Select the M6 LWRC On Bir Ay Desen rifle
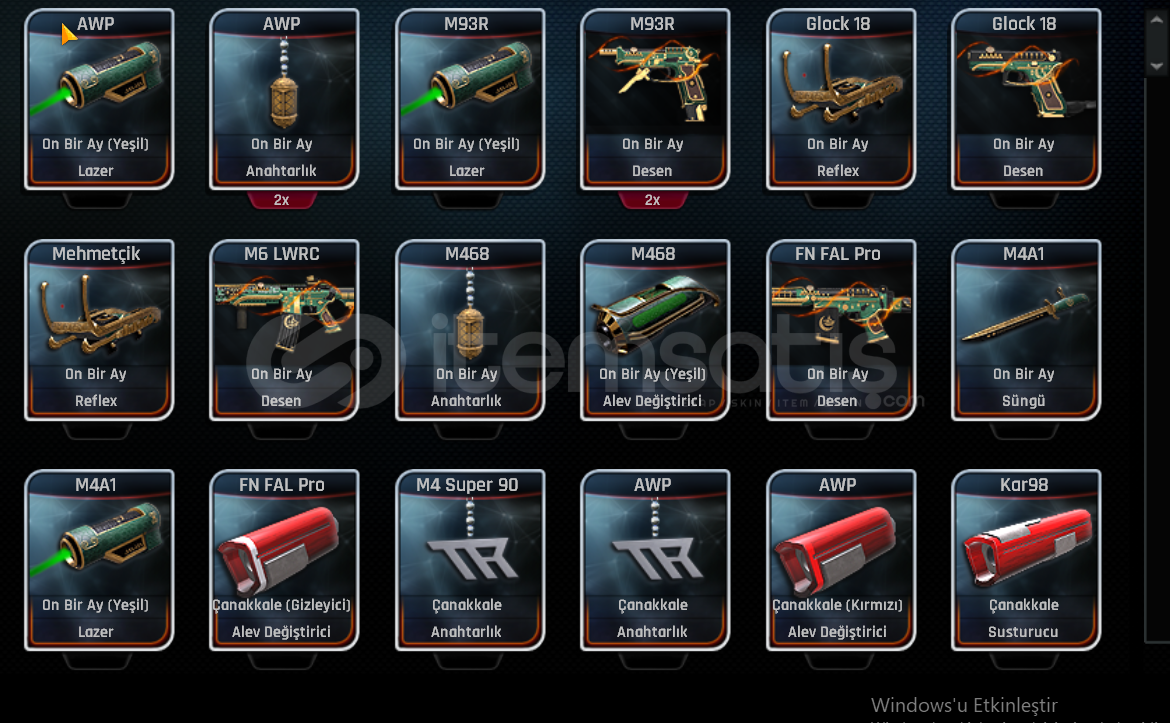Screen dimensions: 1170x723 coord(284,329)
